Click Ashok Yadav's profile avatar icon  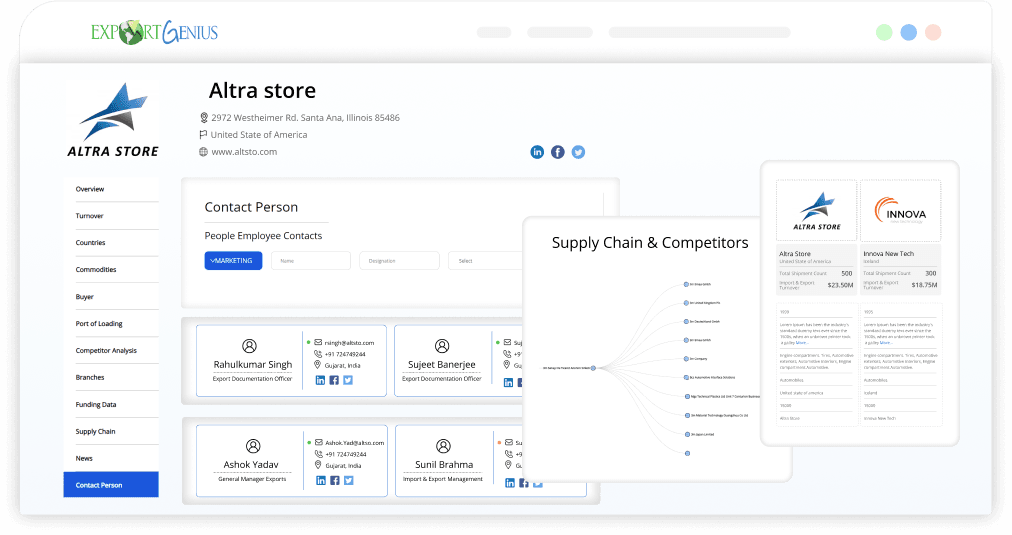253,446
